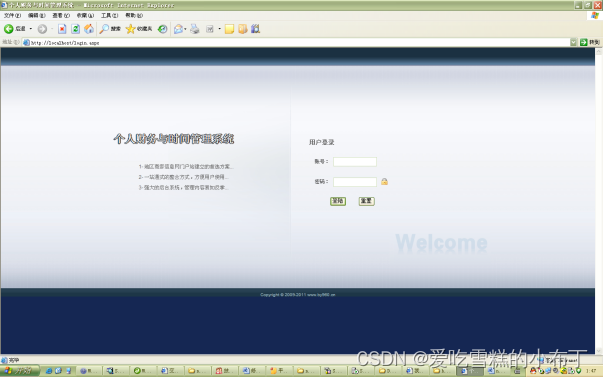Click the green 转到 Go button
This screenshot has height=378, width=604.
590,42
